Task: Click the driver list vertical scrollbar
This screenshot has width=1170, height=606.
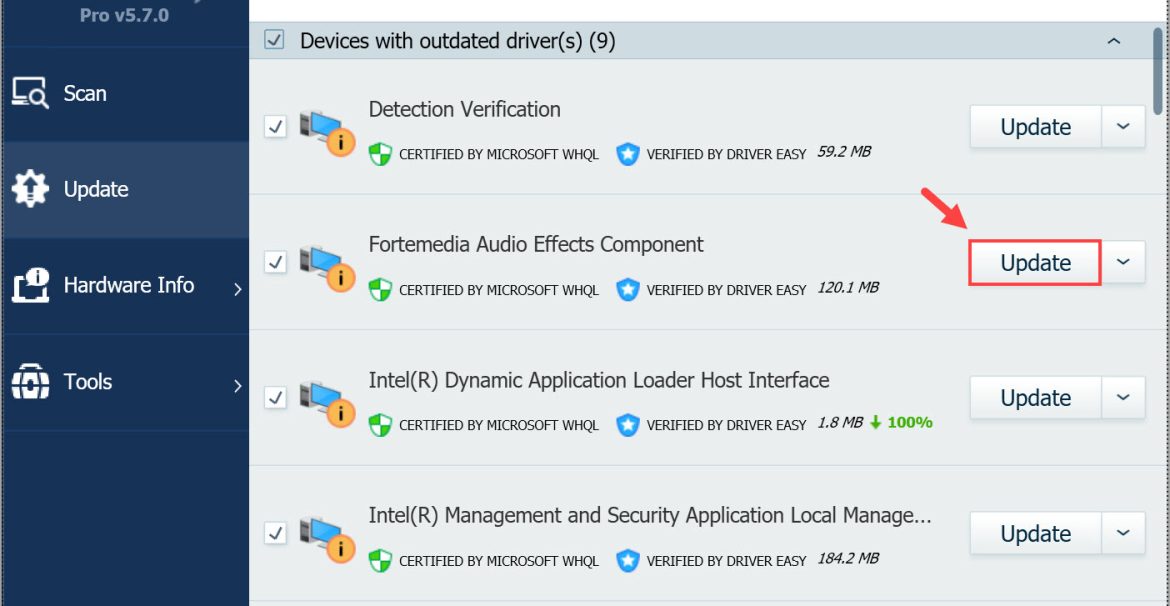Action: [x=1158, y=71]
